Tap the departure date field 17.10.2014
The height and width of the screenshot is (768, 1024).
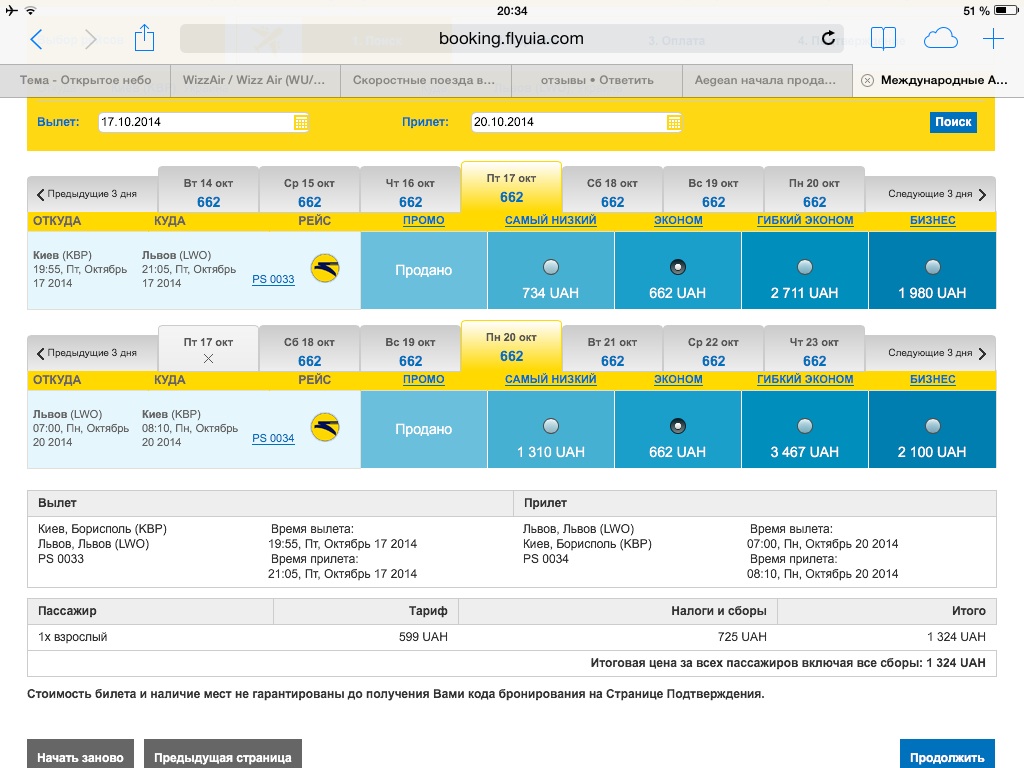pyautogui.click(x=195, y=122)
